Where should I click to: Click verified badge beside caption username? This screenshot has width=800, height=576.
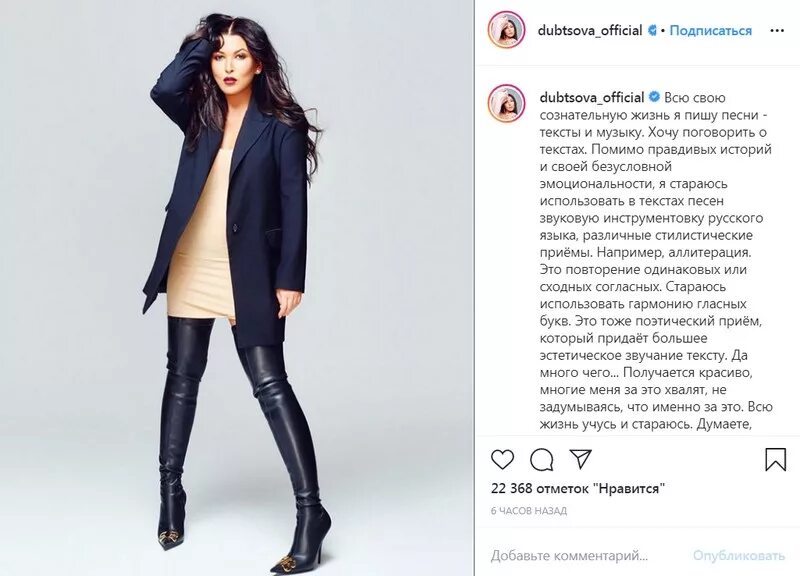[654, 97]
